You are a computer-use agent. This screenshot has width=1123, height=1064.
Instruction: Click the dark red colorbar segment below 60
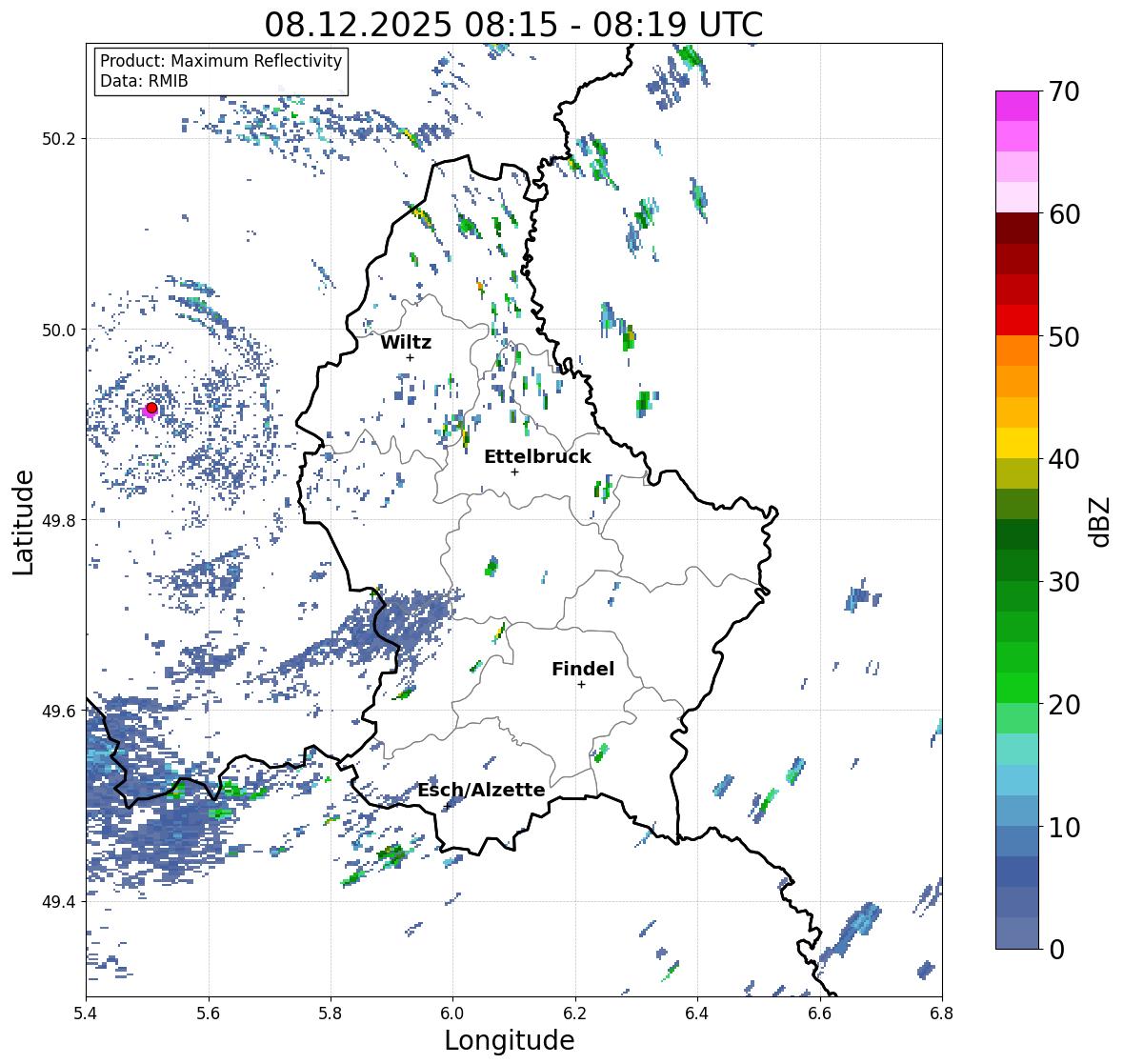[x=1017, y=229]
